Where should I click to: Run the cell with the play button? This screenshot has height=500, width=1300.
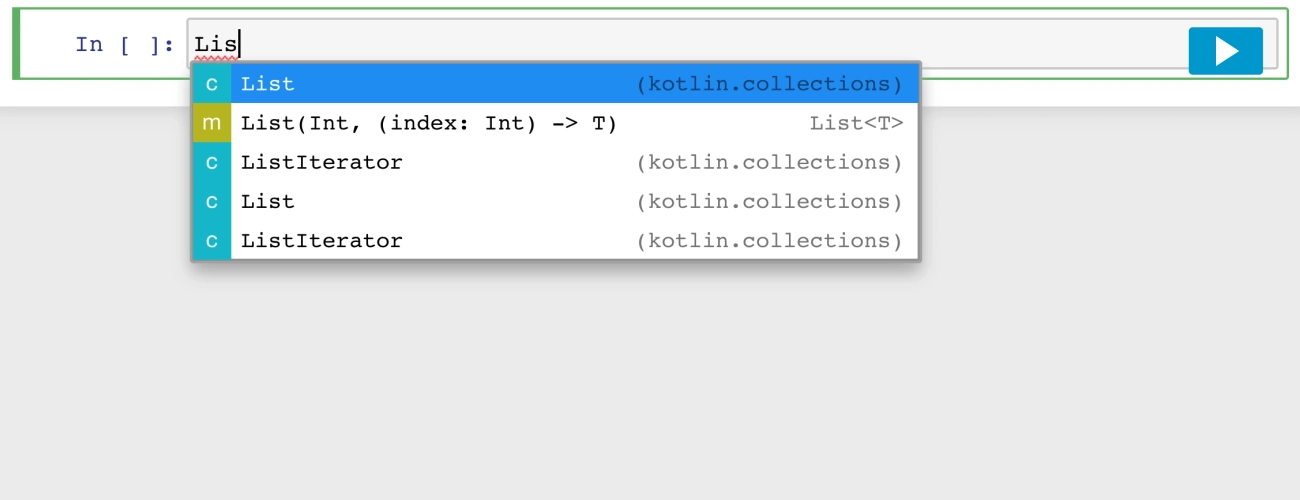pyautogui.click(x=1225, y=51)
